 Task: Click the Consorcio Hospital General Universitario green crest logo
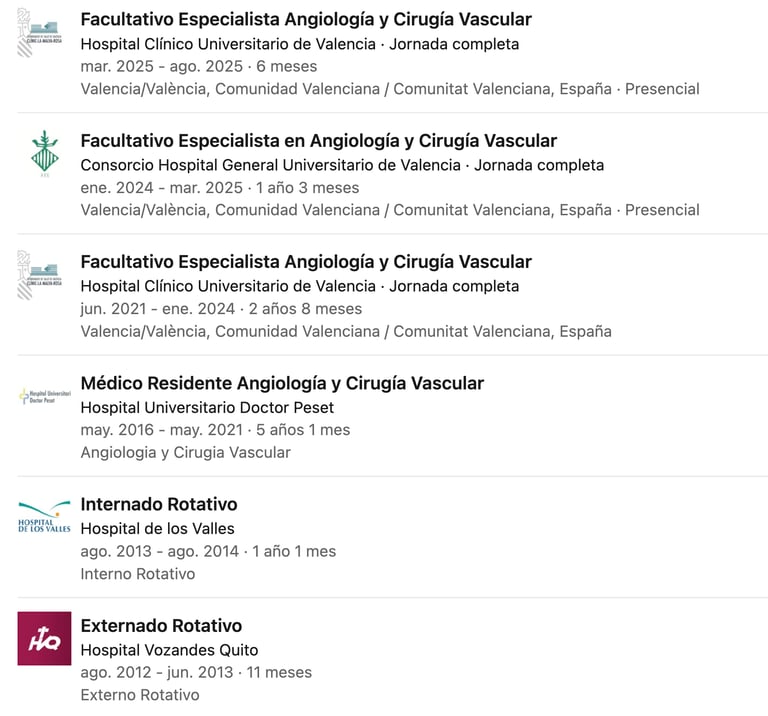[x=44, y=154]
